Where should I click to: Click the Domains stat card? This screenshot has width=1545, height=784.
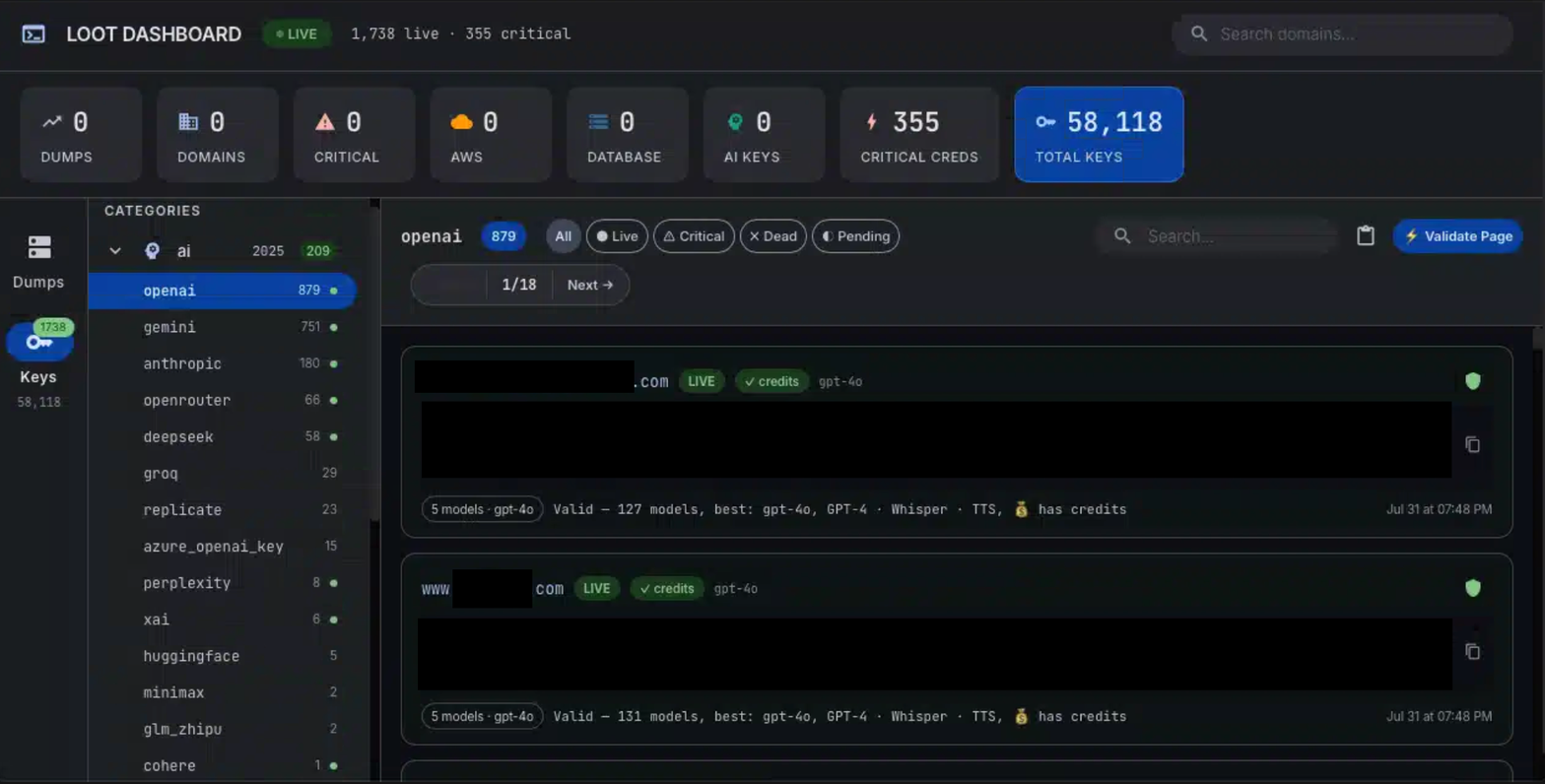[217, 134]
